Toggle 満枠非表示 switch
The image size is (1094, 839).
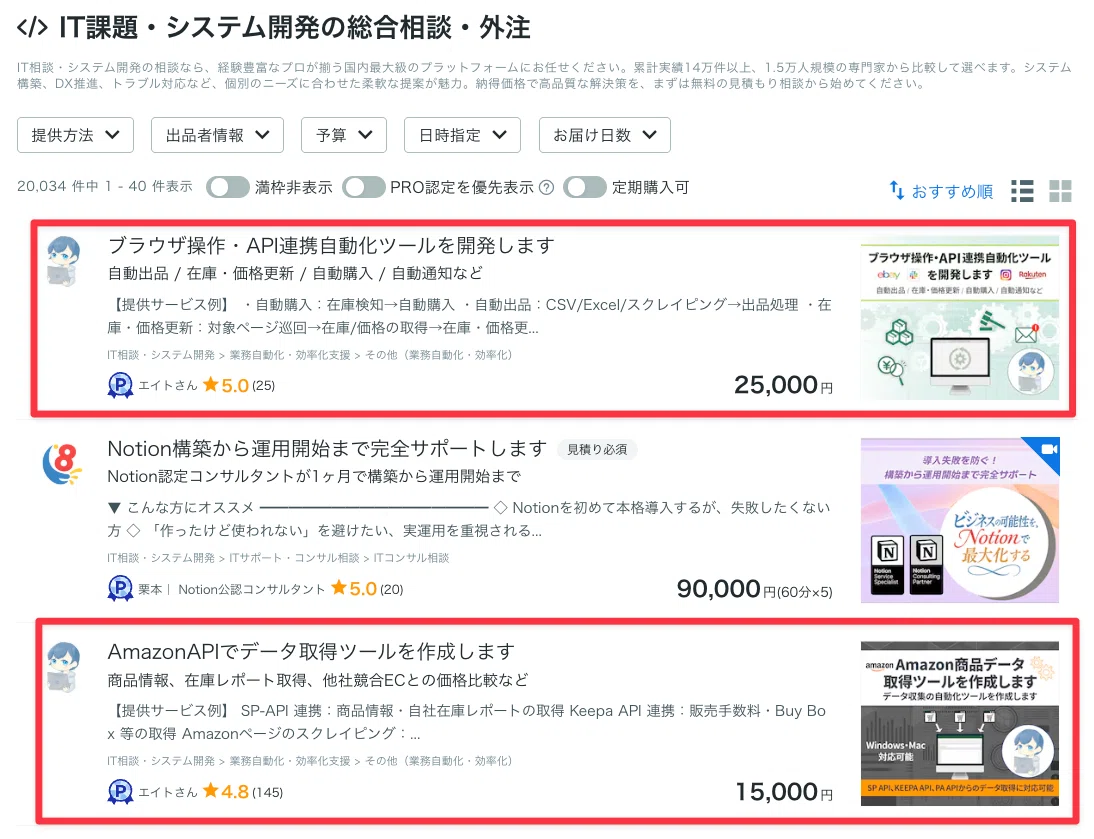coord(227,187)
